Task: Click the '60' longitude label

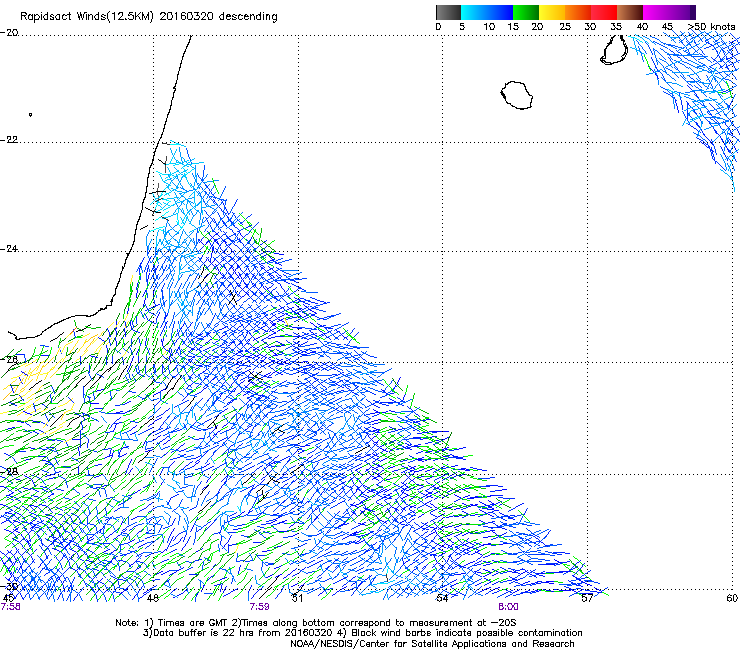Action: [732, 598]
